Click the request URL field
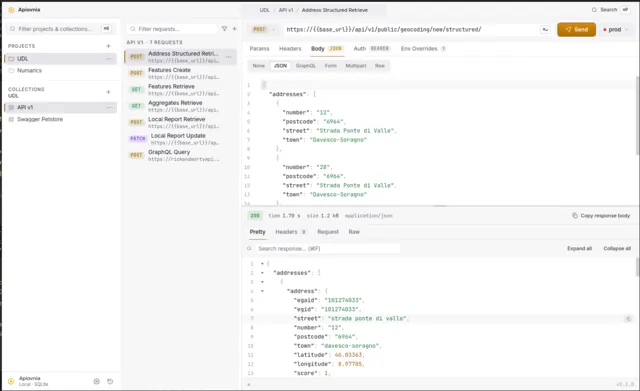The width and height of the screenshot is (640, 391). [410, 29]
